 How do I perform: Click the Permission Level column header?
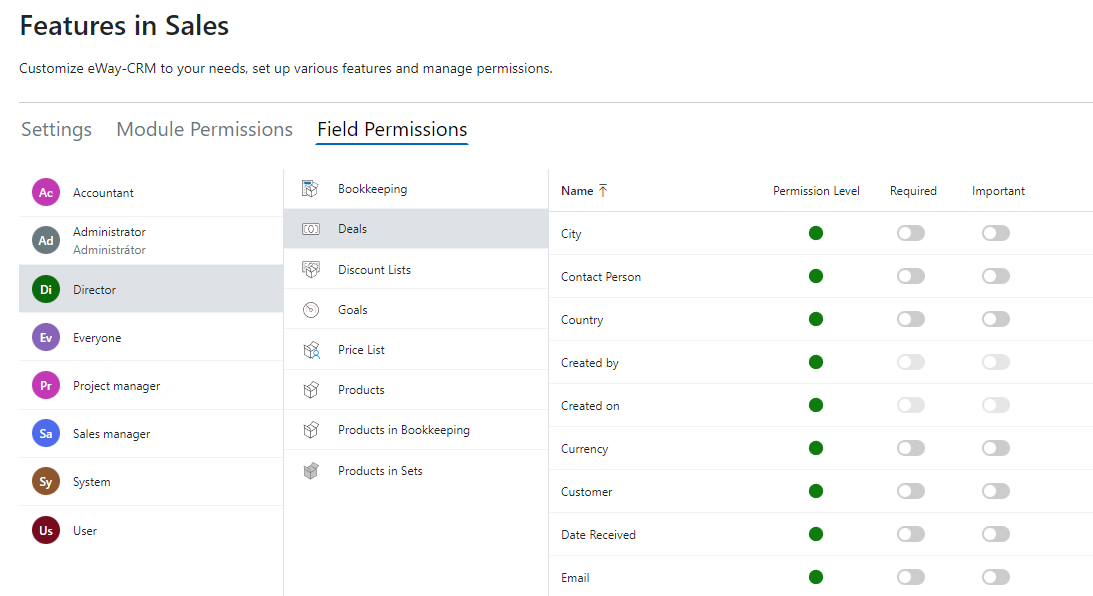(x=816, y=191)
